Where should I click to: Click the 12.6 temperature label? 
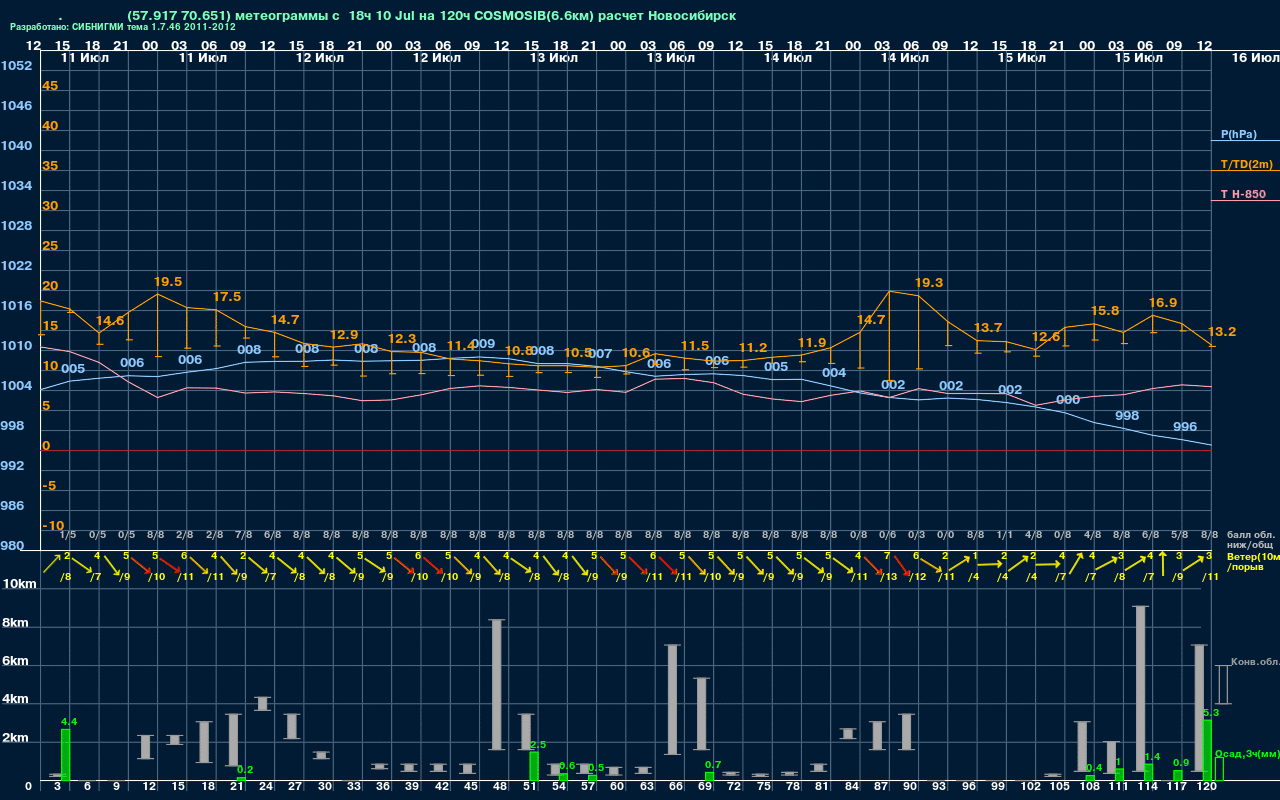(1046, 337)
